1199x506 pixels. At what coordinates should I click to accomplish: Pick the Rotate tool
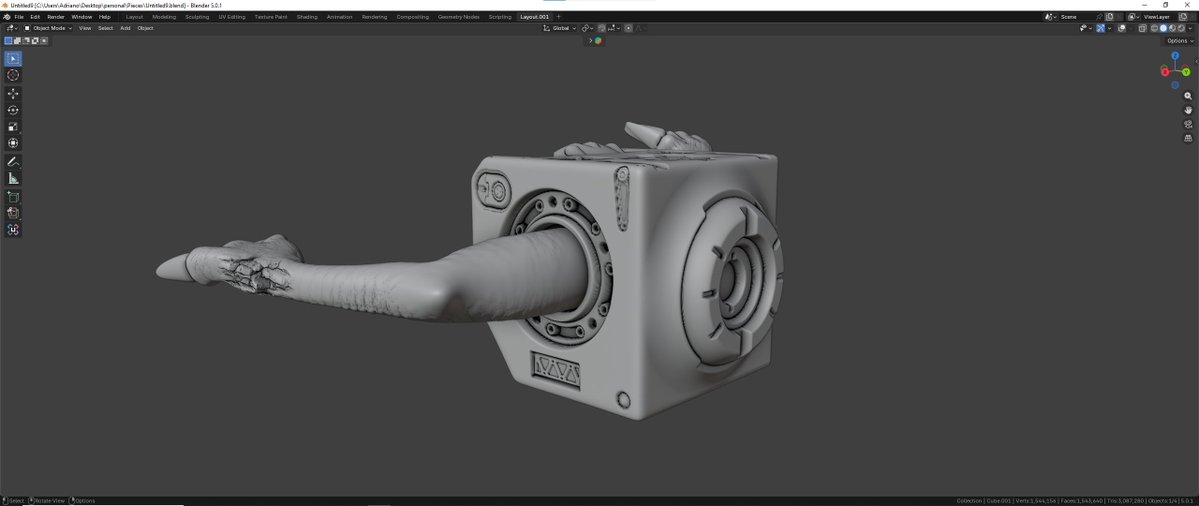13,110
